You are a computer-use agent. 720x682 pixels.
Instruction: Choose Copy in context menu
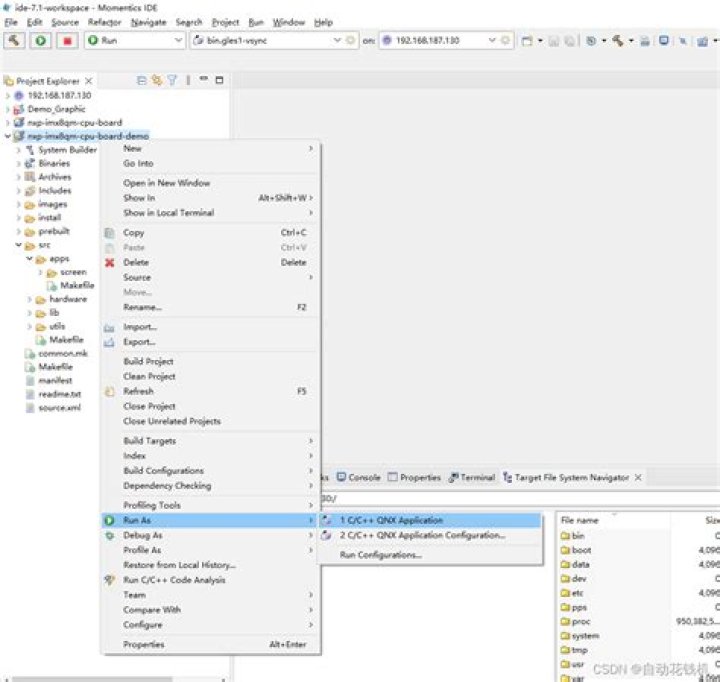211,232
